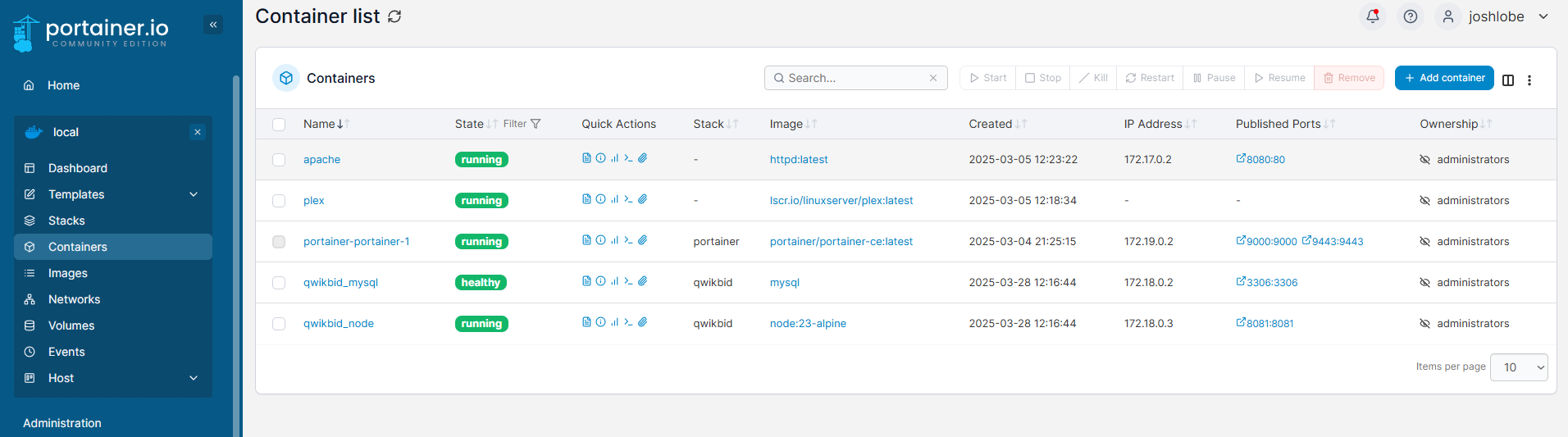Open attach console icon for qwikbid_node
The width and height of the screenshot is (1568, 437).
click(x=643, y=322)
